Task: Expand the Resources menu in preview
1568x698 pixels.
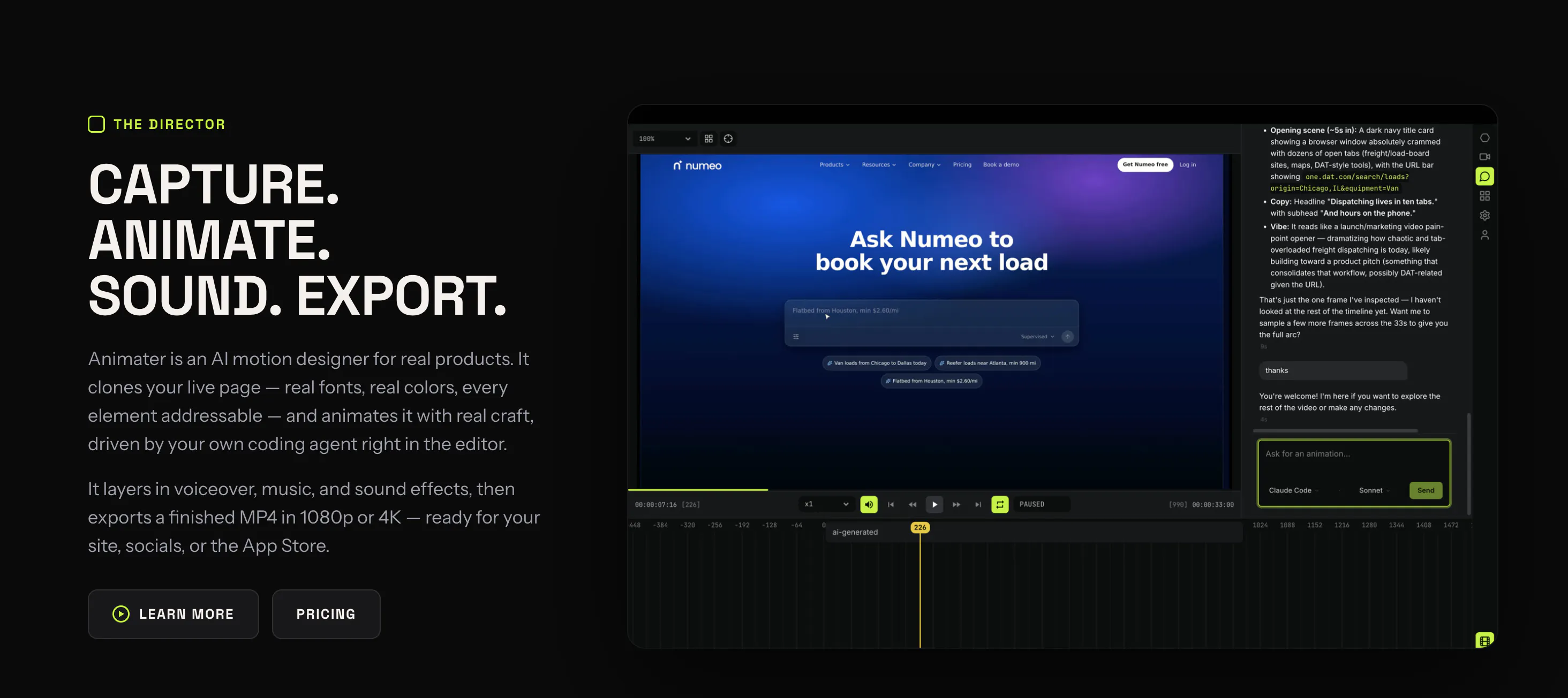Action: click(878, 164)
